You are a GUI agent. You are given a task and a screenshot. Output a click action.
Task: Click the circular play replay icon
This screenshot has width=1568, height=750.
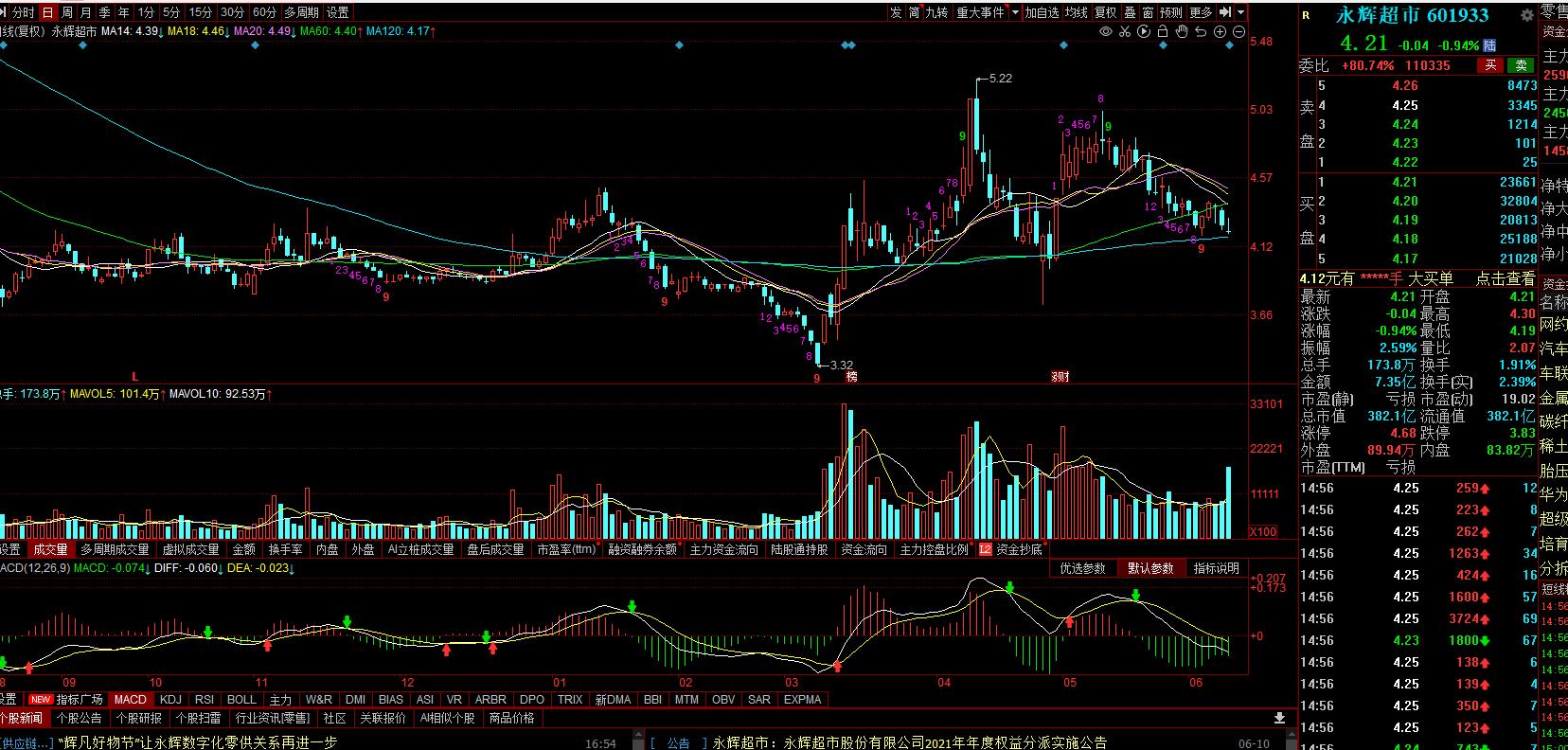coord(1144,31)
